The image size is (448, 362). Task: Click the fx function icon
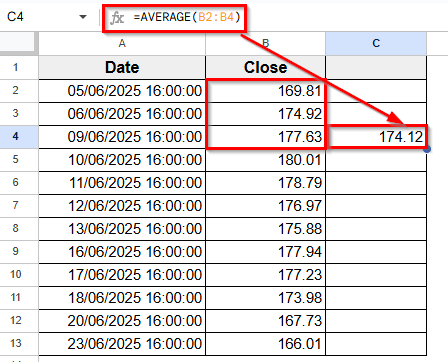point(117,18)
